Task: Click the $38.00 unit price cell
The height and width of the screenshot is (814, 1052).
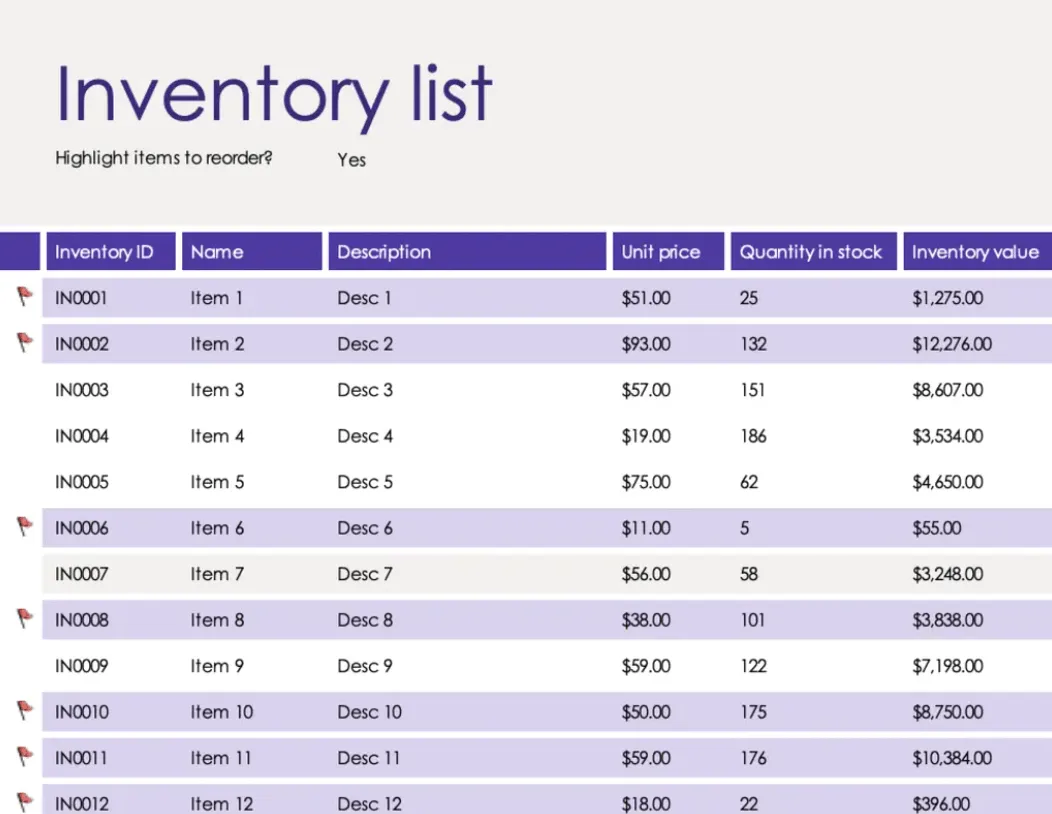Action: 645,620
